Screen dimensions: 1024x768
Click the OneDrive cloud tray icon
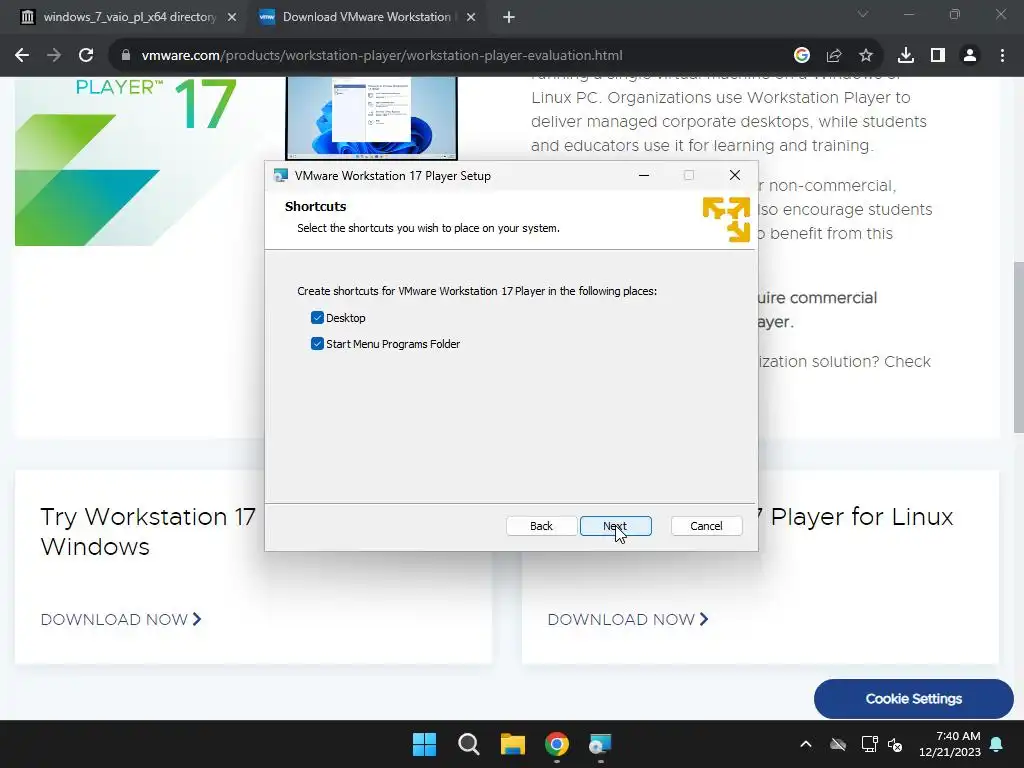pos(838,744)
